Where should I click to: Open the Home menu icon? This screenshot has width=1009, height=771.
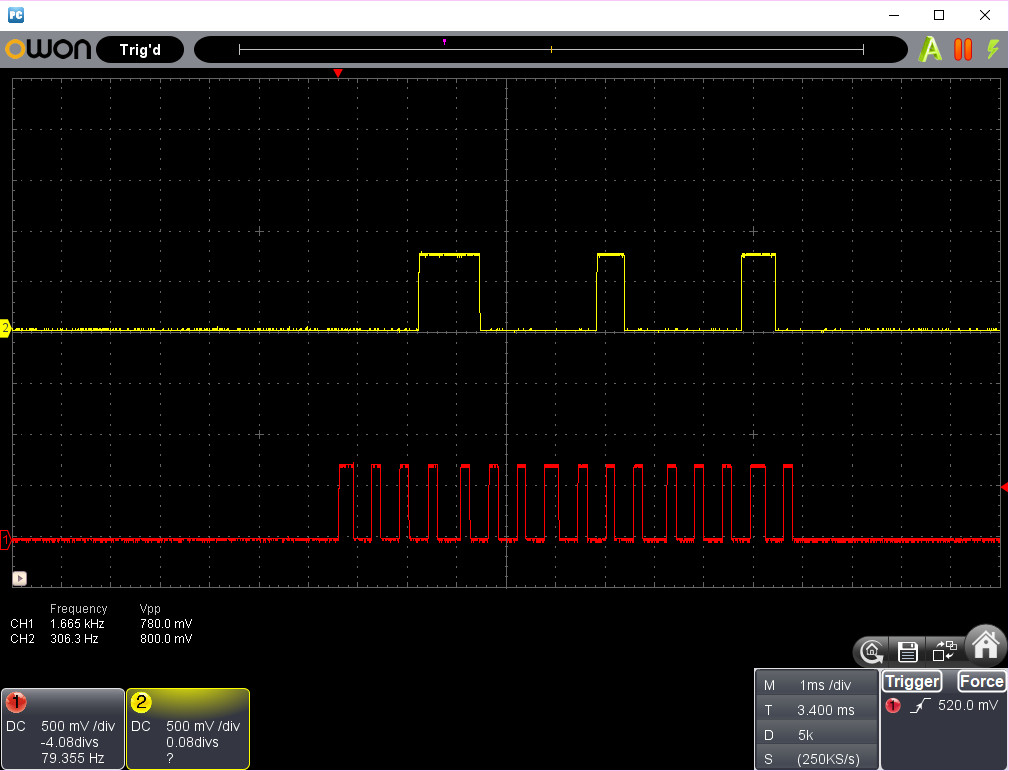[x=985, y=646]
